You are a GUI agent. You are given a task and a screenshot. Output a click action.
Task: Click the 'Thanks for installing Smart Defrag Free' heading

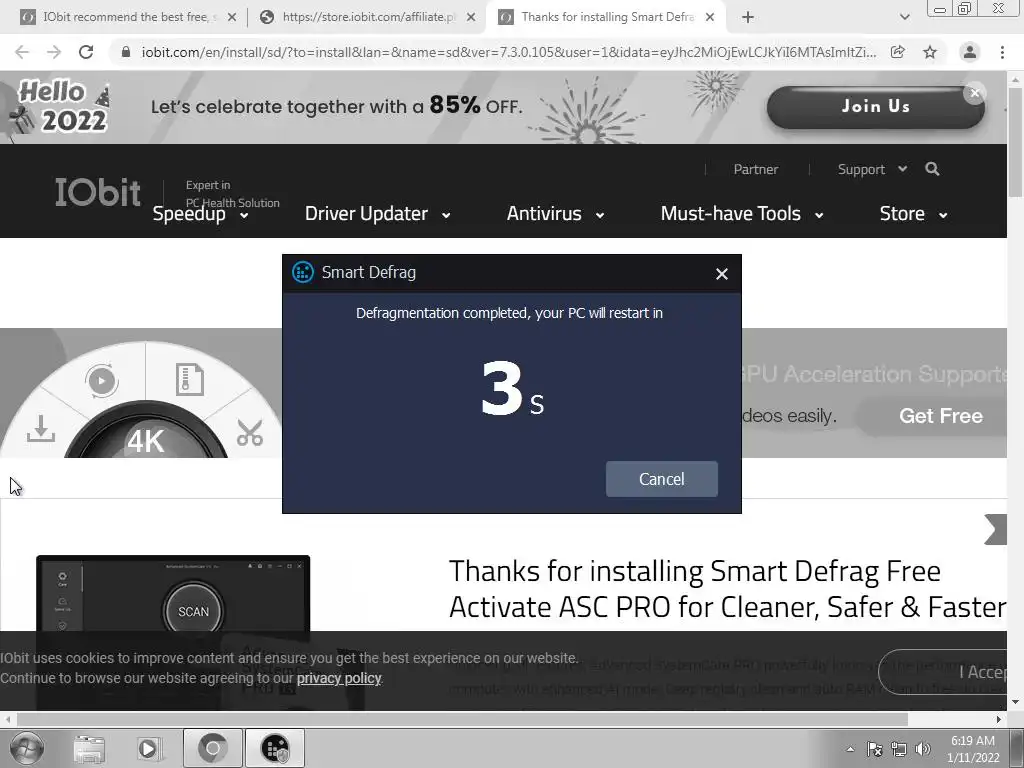695,571
